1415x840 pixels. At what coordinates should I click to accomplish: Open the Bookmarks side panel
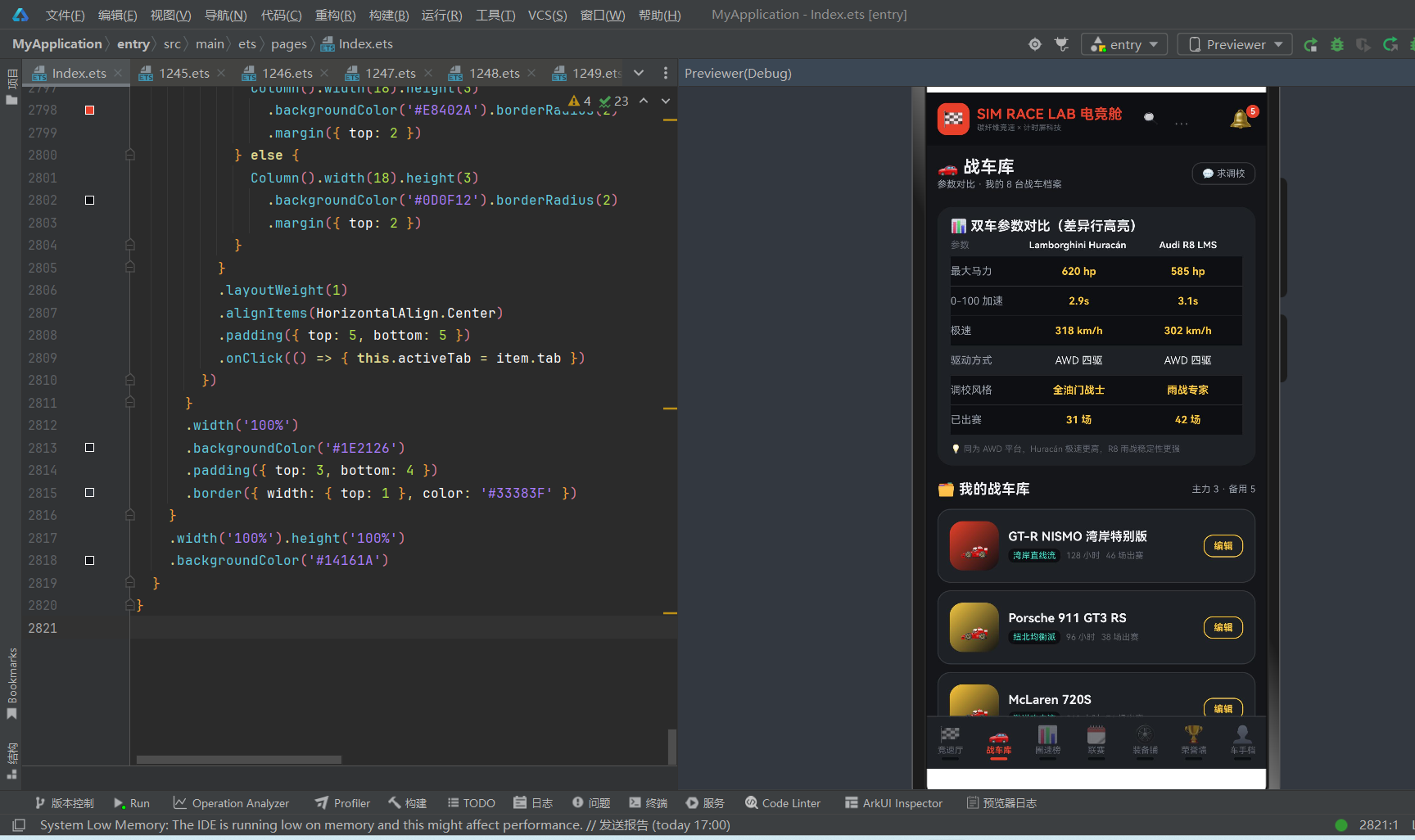coord(12,684)
